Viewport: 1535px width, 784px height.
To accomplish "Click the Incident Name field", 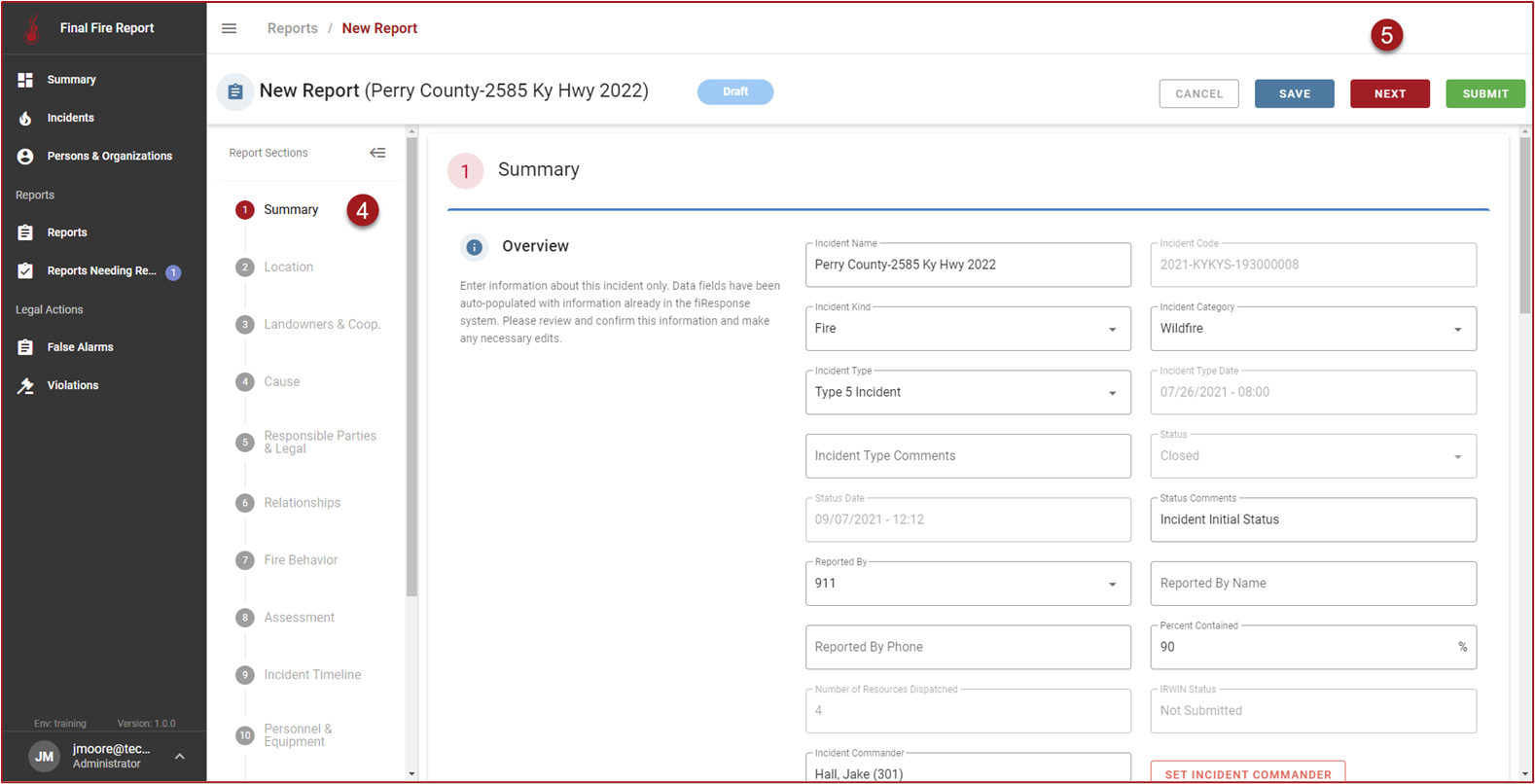I will (968, 265).
